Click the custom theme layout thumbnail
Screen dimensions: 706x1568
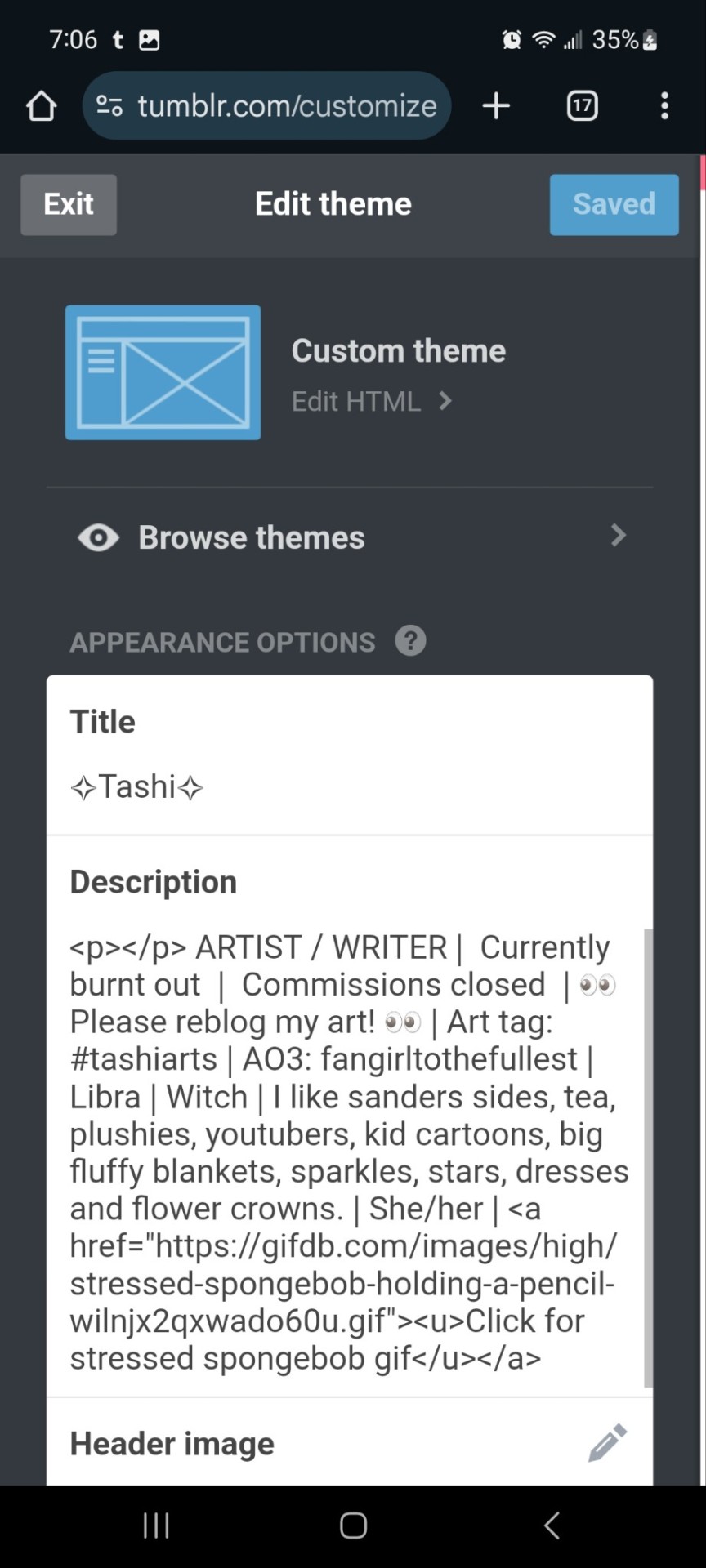click(x=163, y=372)
